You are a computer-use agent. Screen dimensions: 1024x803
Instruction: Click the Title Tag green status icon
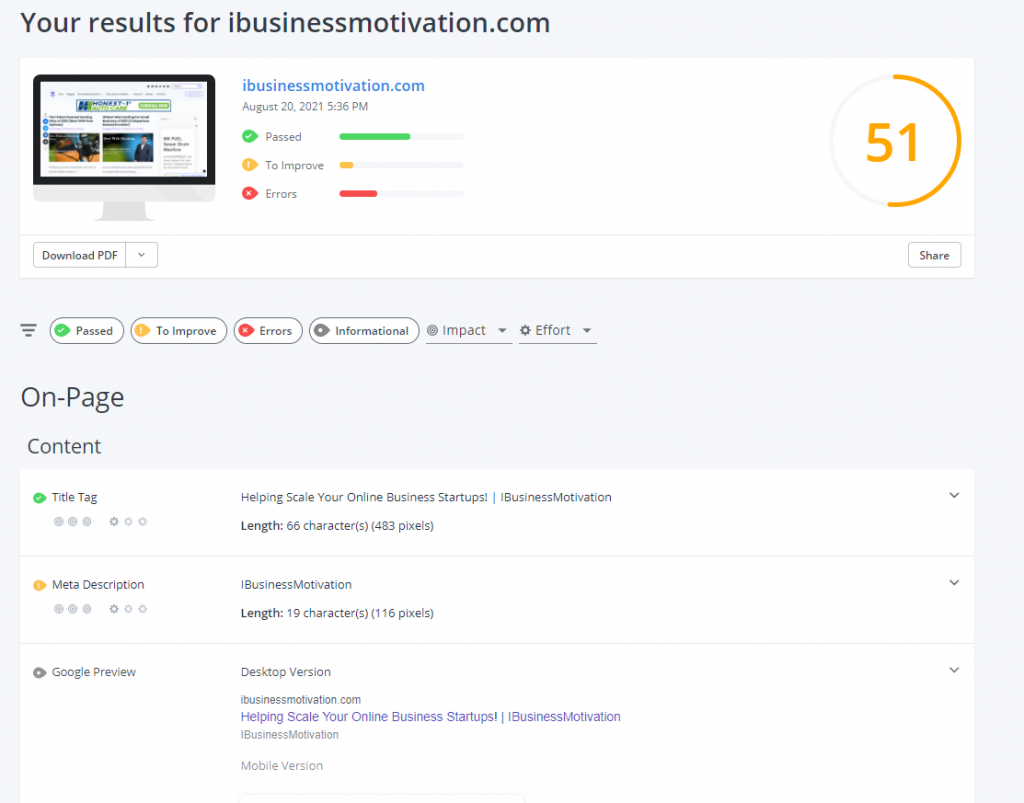[39, 498]
